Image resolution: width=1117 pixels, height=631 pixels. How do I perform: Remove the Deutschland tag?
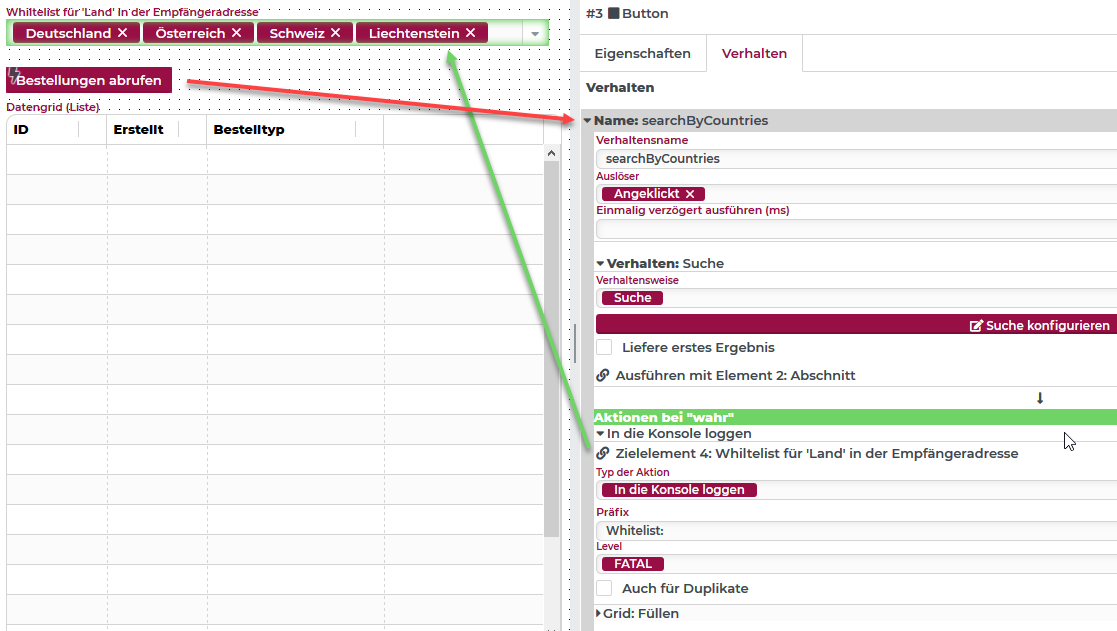pos(122,33)
